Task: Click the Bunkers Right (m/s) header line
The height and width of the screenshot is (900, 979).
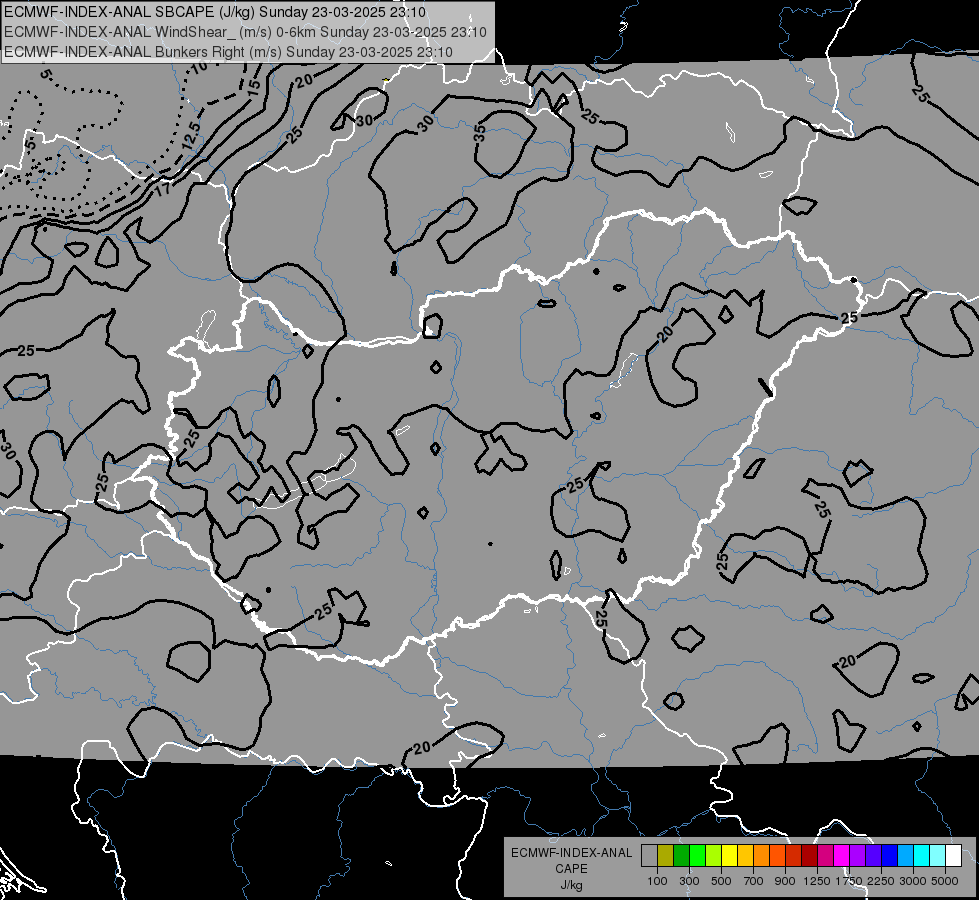Action: (229, 52)
